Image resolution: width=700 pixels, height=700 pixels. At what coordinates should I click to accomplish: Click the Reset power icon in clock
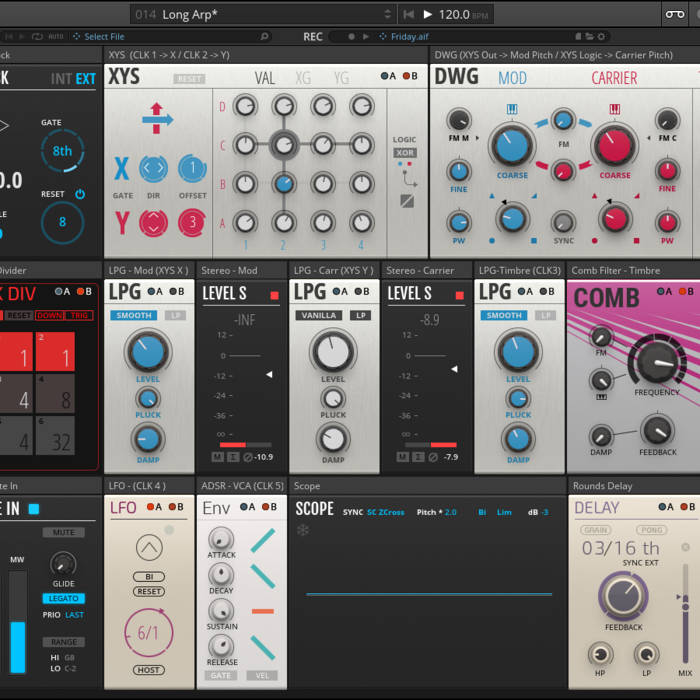click(x=80, y=194)
